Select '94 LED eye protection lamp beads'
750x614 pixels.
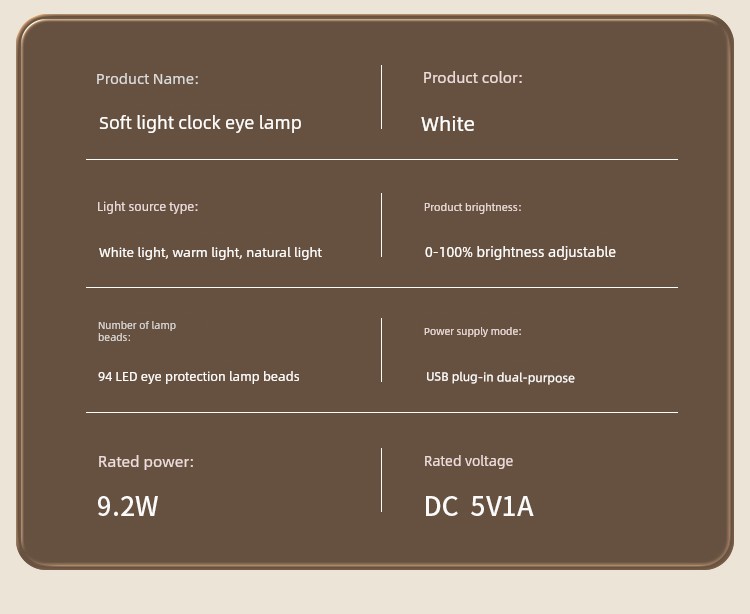tap(199, 377)
